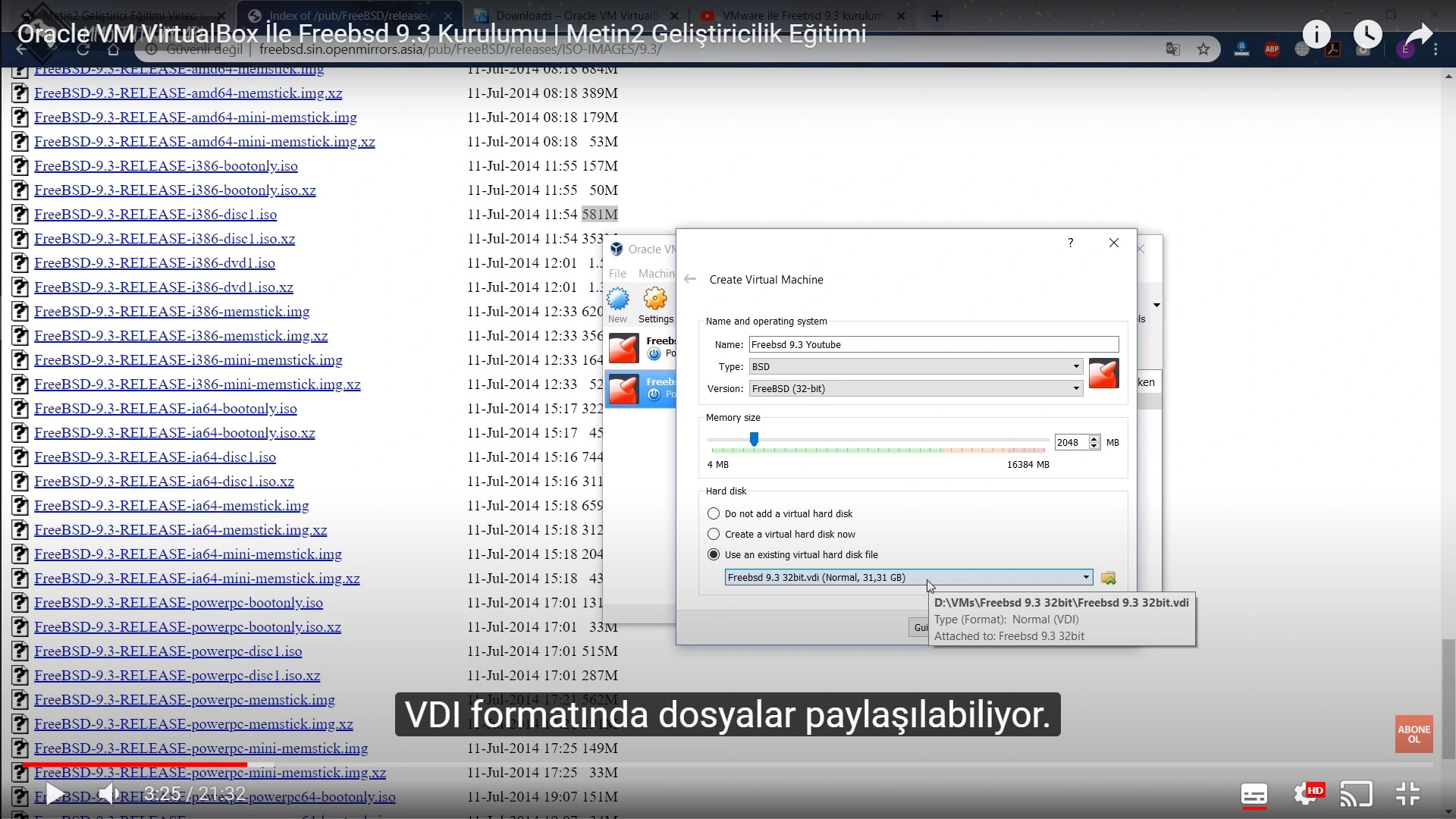
Task: Click the video title text at top
Action: (441, 34)
